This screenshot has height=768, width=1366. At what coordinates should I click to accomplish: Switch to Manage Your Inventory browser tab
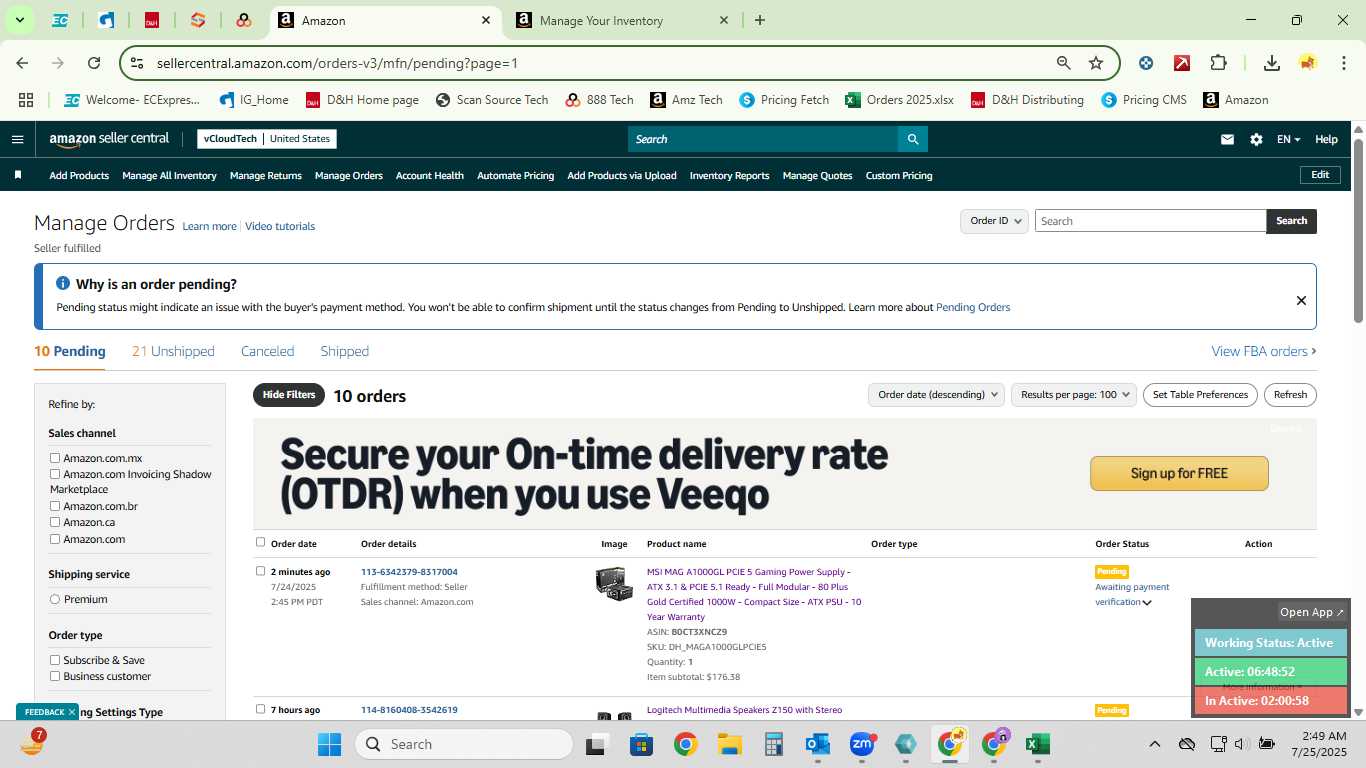coord(622,20)
